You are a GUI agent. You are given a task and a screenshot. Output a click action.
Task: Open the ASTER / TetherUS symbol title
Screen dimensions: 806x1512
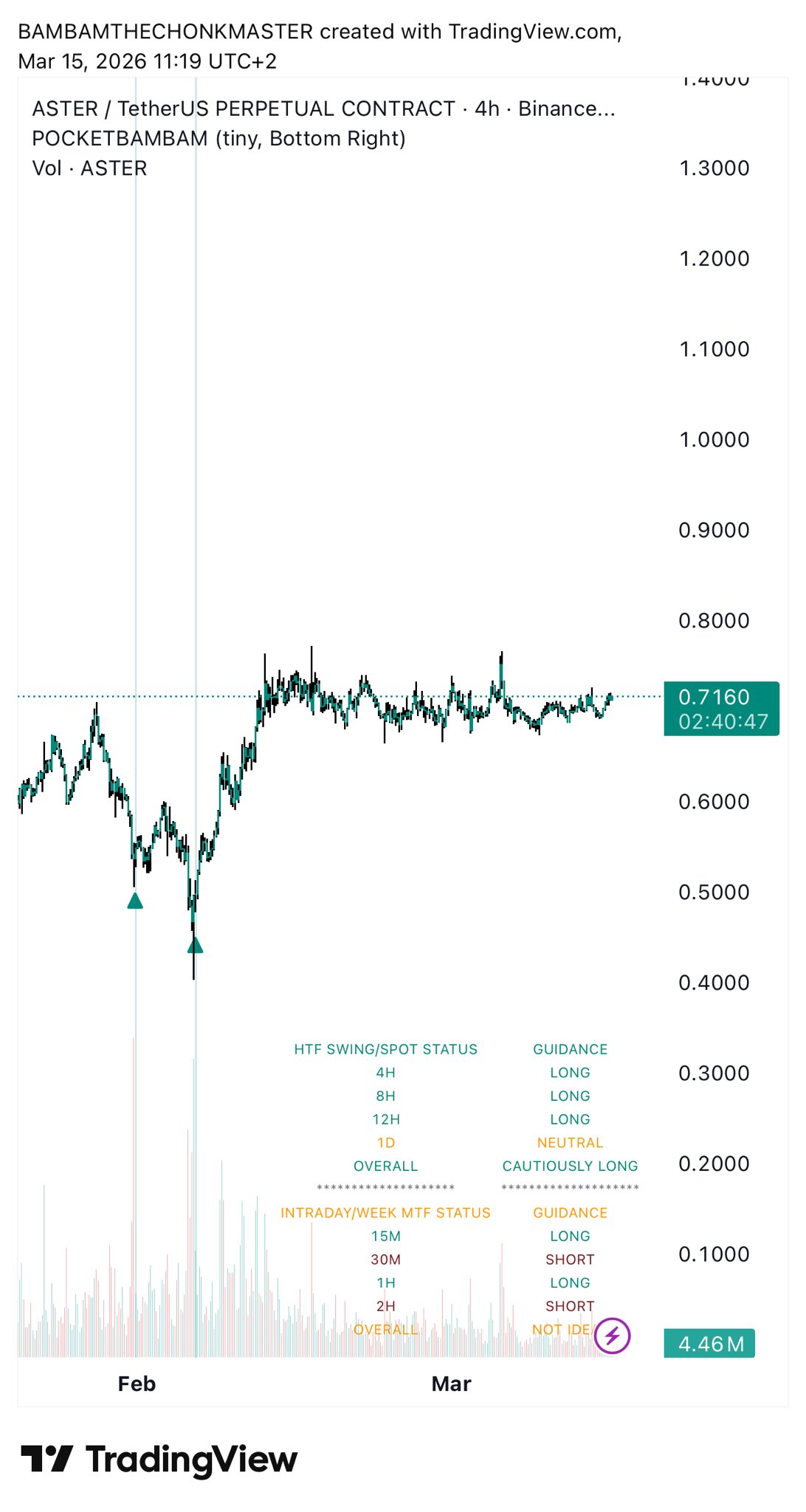pyautogui.click(x=323, y=109)
